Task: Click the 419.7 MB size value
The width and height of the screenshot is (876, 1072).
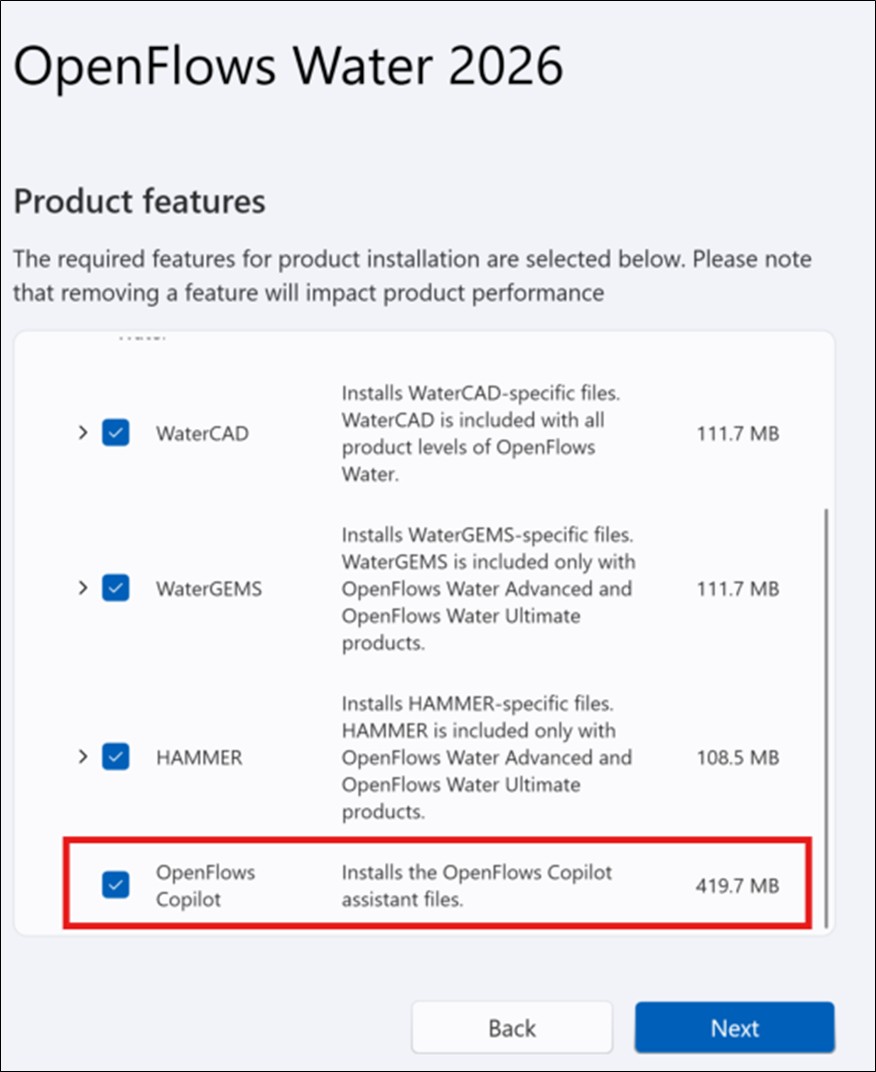Action: click(x=737, y=886)
